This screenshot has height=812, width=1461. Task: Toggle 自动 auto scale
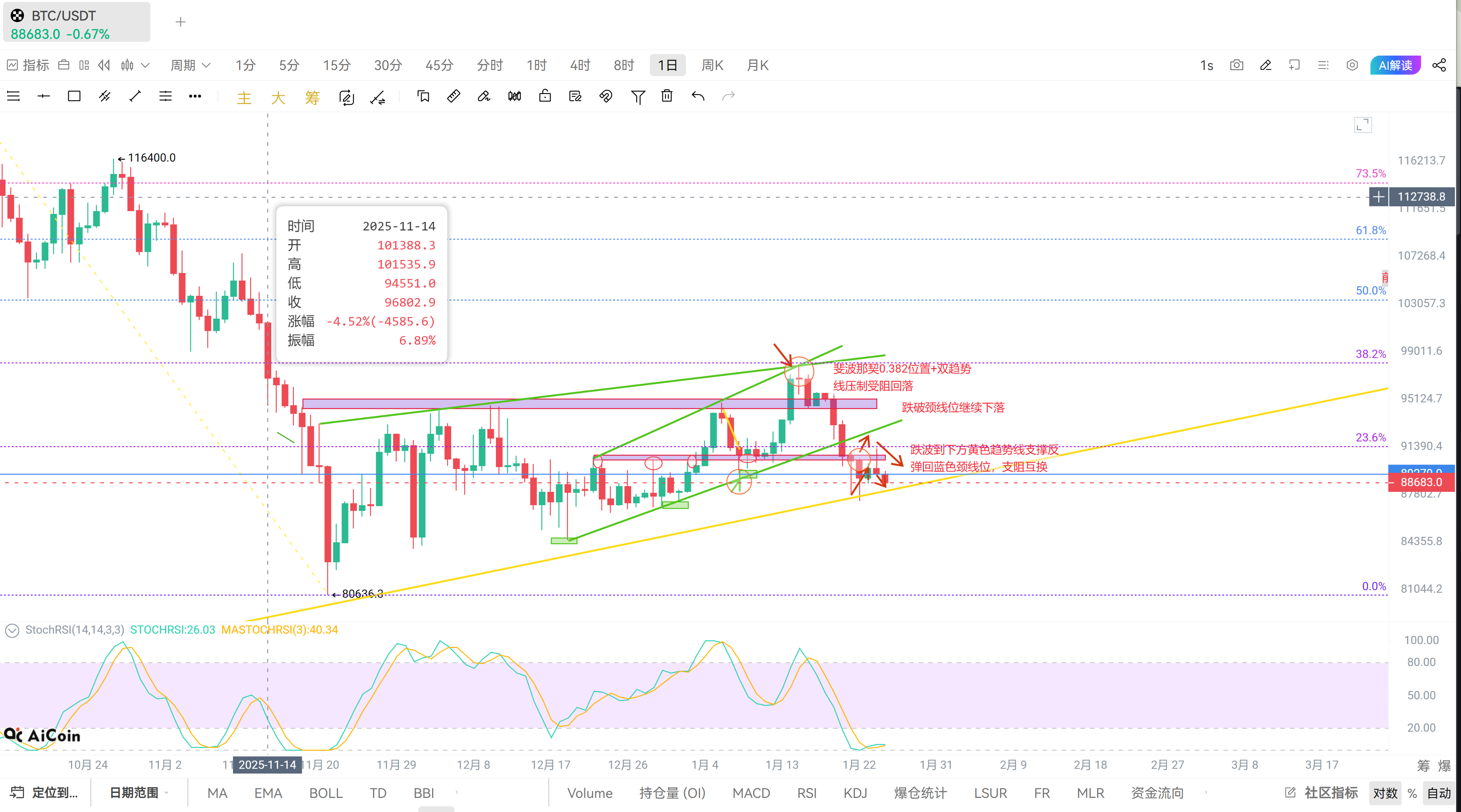(x=1438, y=793)
